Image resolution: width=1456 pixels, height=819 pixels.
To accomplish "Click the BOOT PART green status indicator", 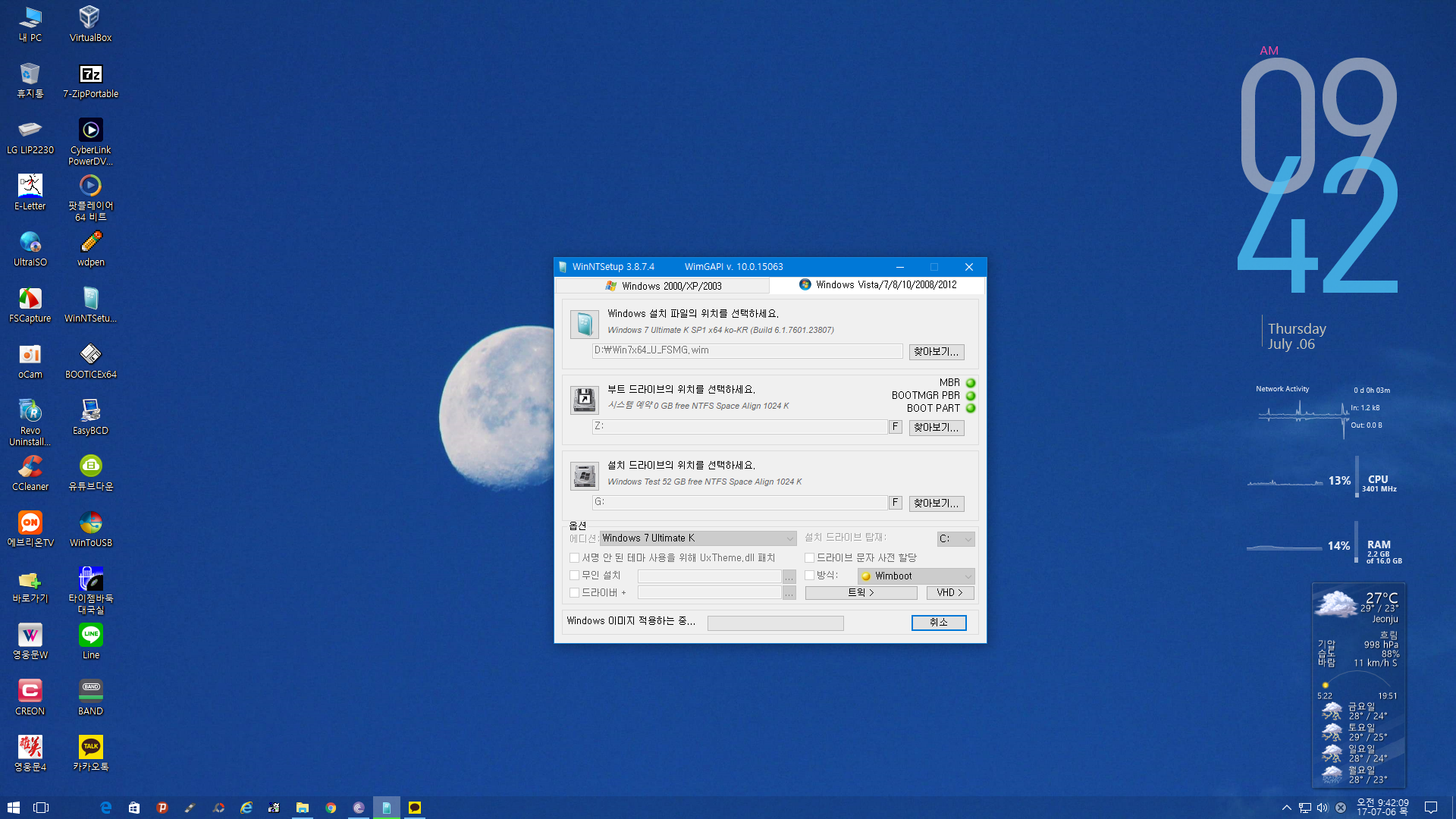I will pyautogui.click(x=971, y=409).
